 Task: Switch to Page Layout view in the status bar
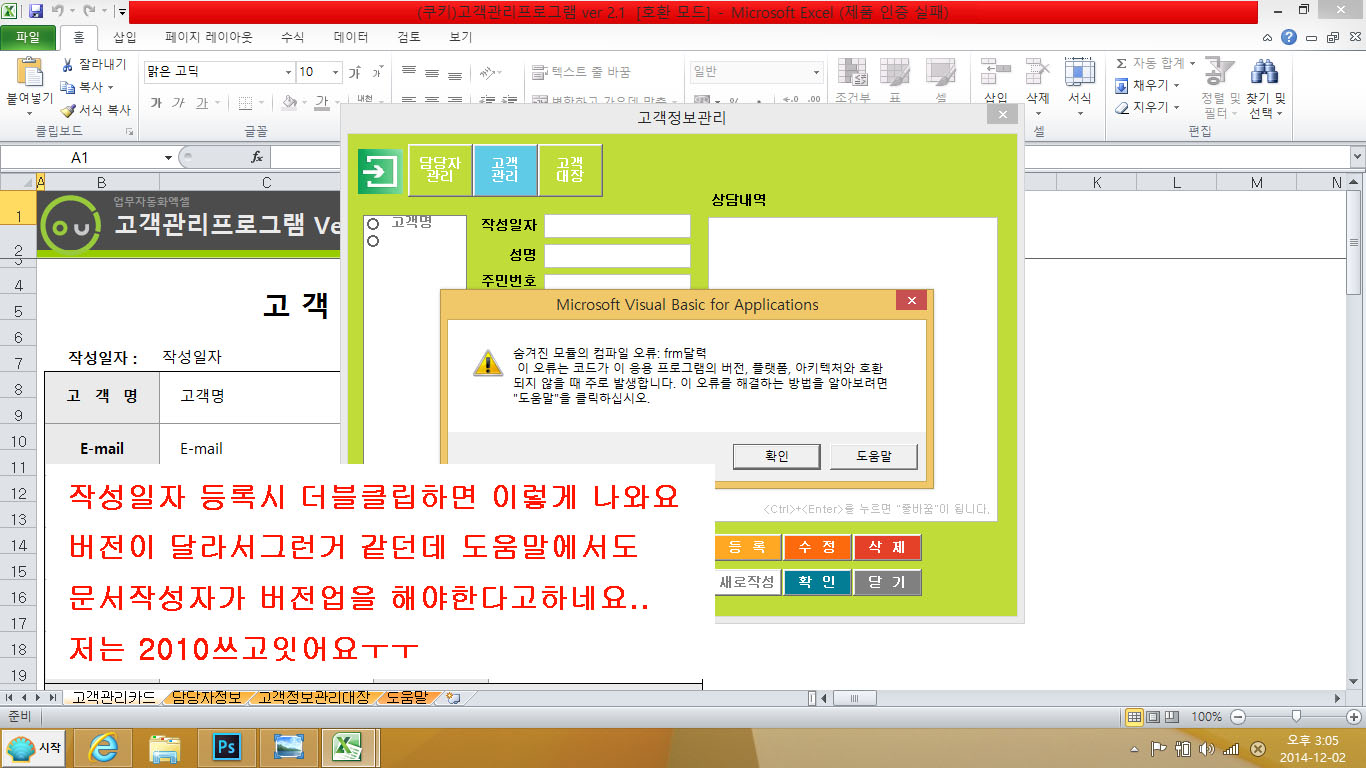1152,717
